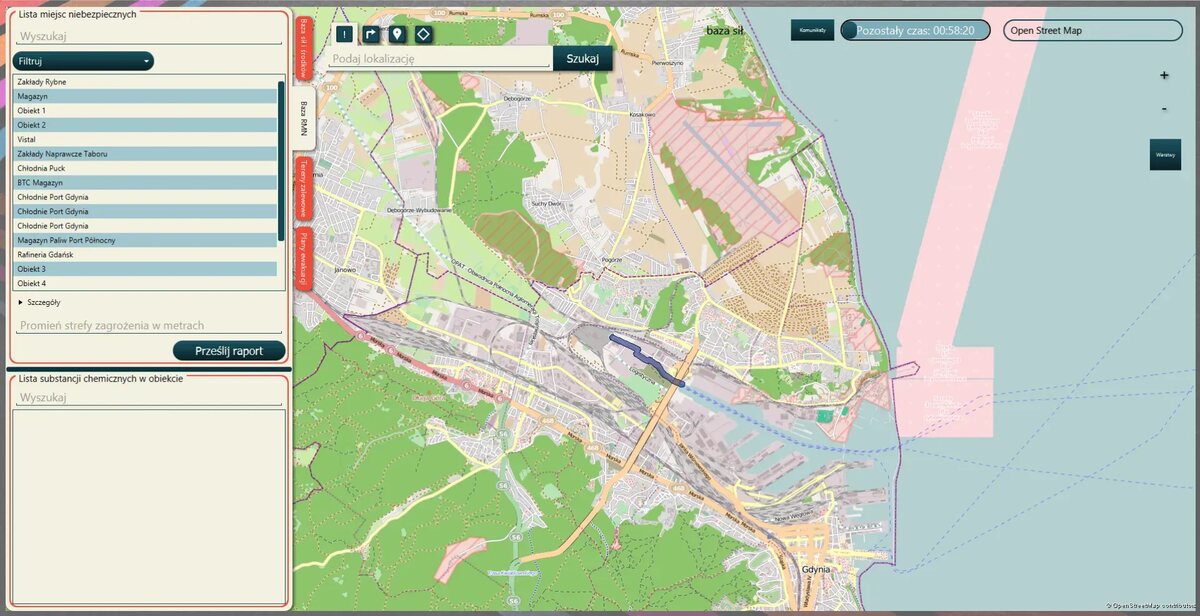
Task: Zoom out the map with minus
Action: (x=1164, y=108)
